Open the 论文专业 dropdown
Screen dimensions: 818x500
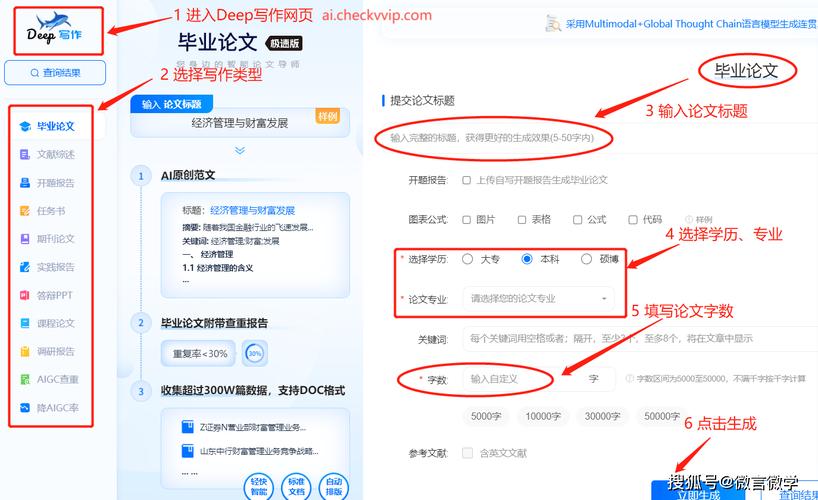(x=538, y=299)
